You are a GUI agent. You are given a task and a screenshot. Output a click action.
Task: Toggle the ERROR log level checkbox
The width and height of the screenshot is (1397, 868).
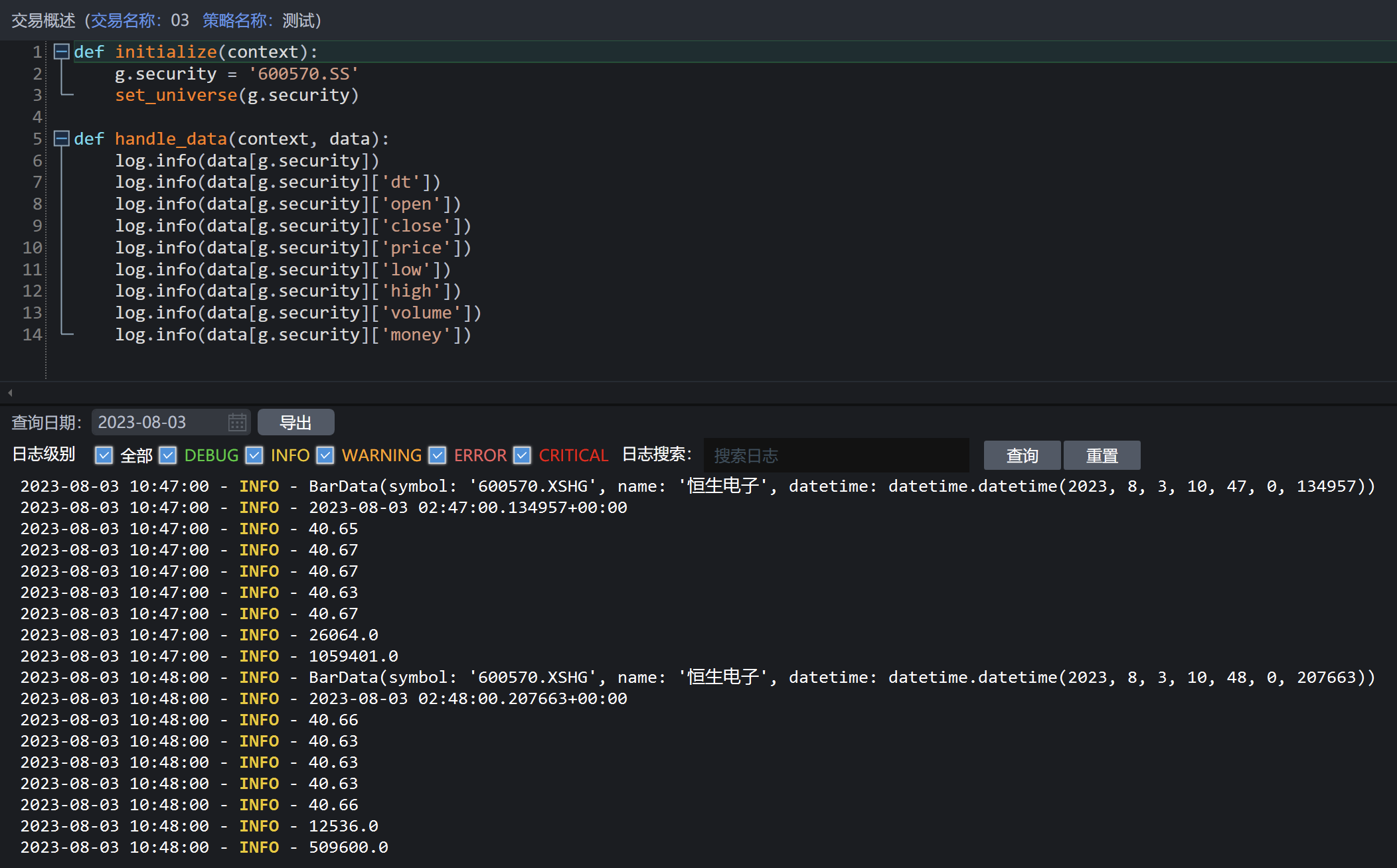[438, 455]
